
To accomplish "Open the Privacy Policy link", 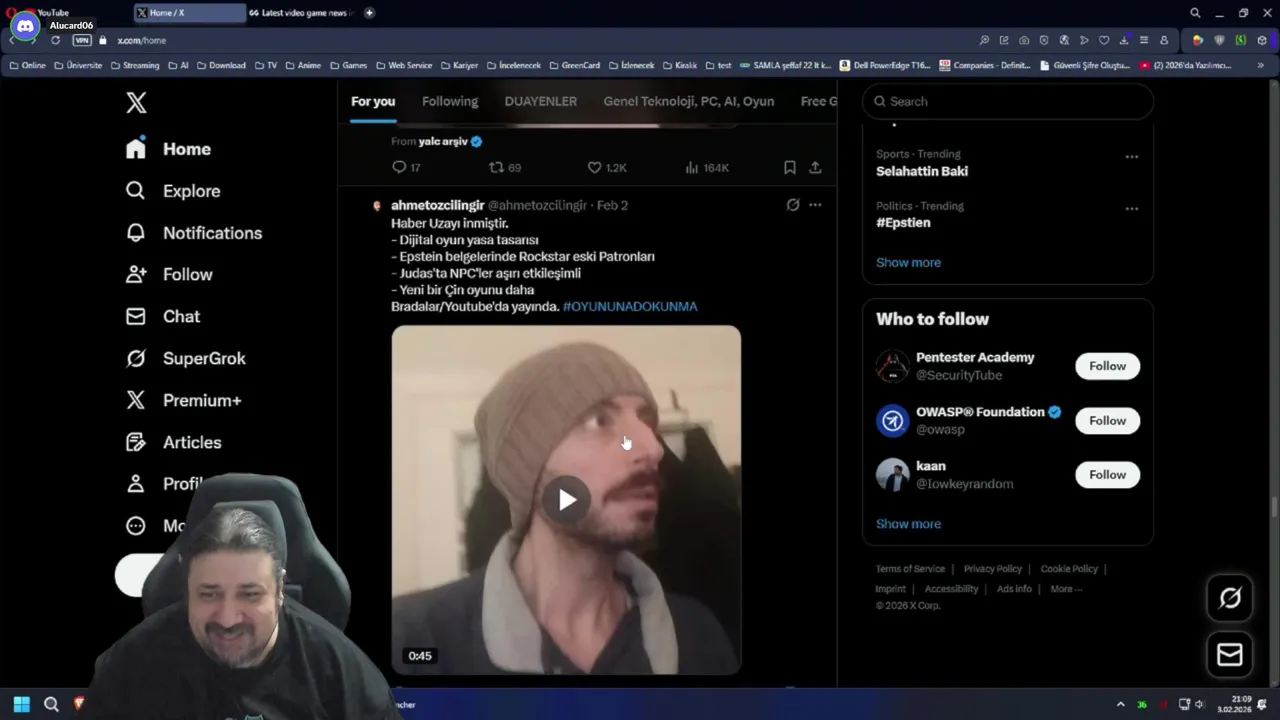I will coord(992,569).
